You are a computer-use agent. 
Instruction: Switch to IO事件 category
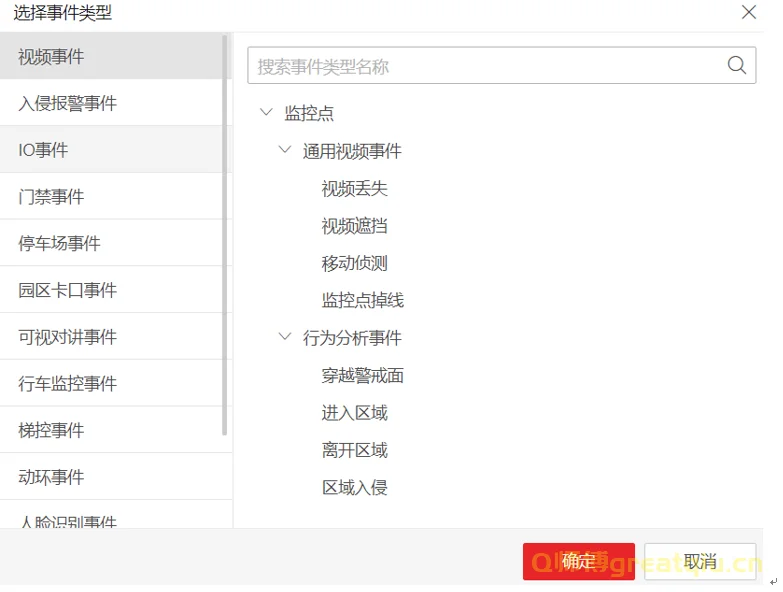click(43, 150)
